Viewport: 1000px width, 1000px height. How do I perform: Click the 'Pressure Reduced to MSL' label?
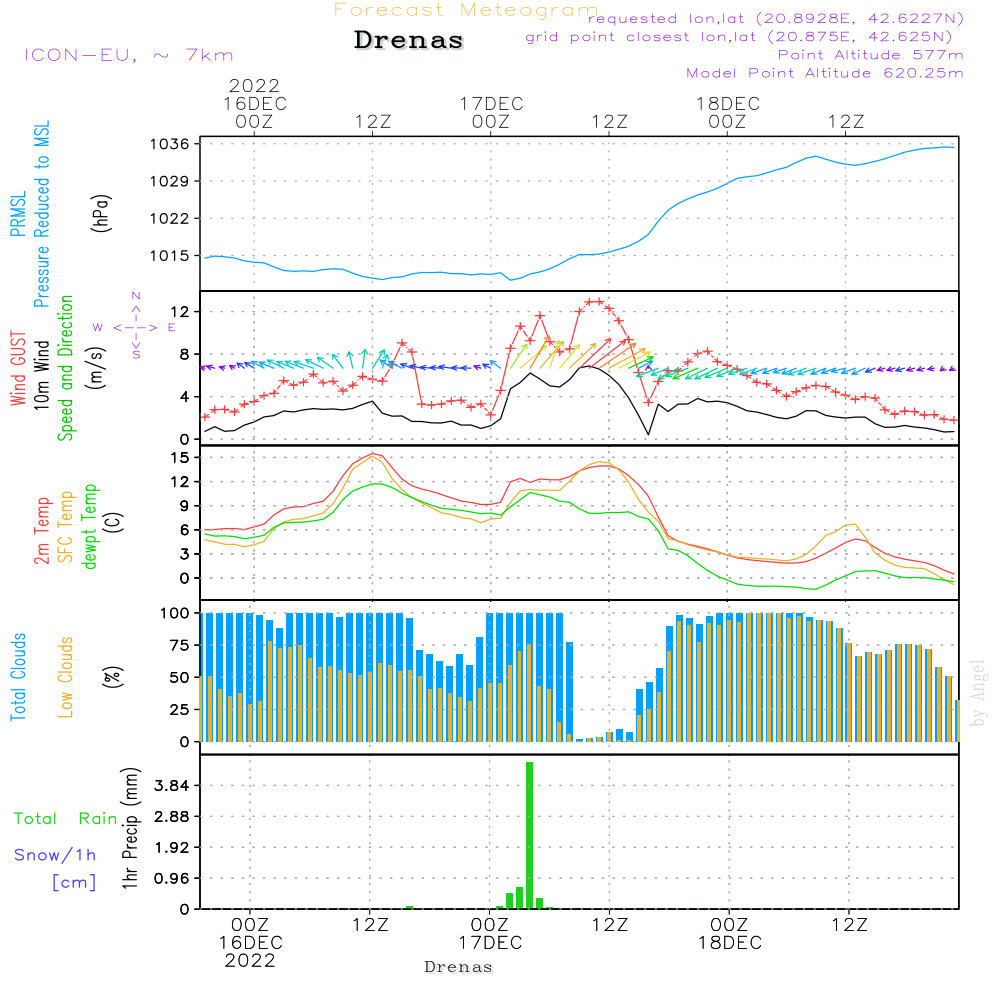[x=41, y=214]
